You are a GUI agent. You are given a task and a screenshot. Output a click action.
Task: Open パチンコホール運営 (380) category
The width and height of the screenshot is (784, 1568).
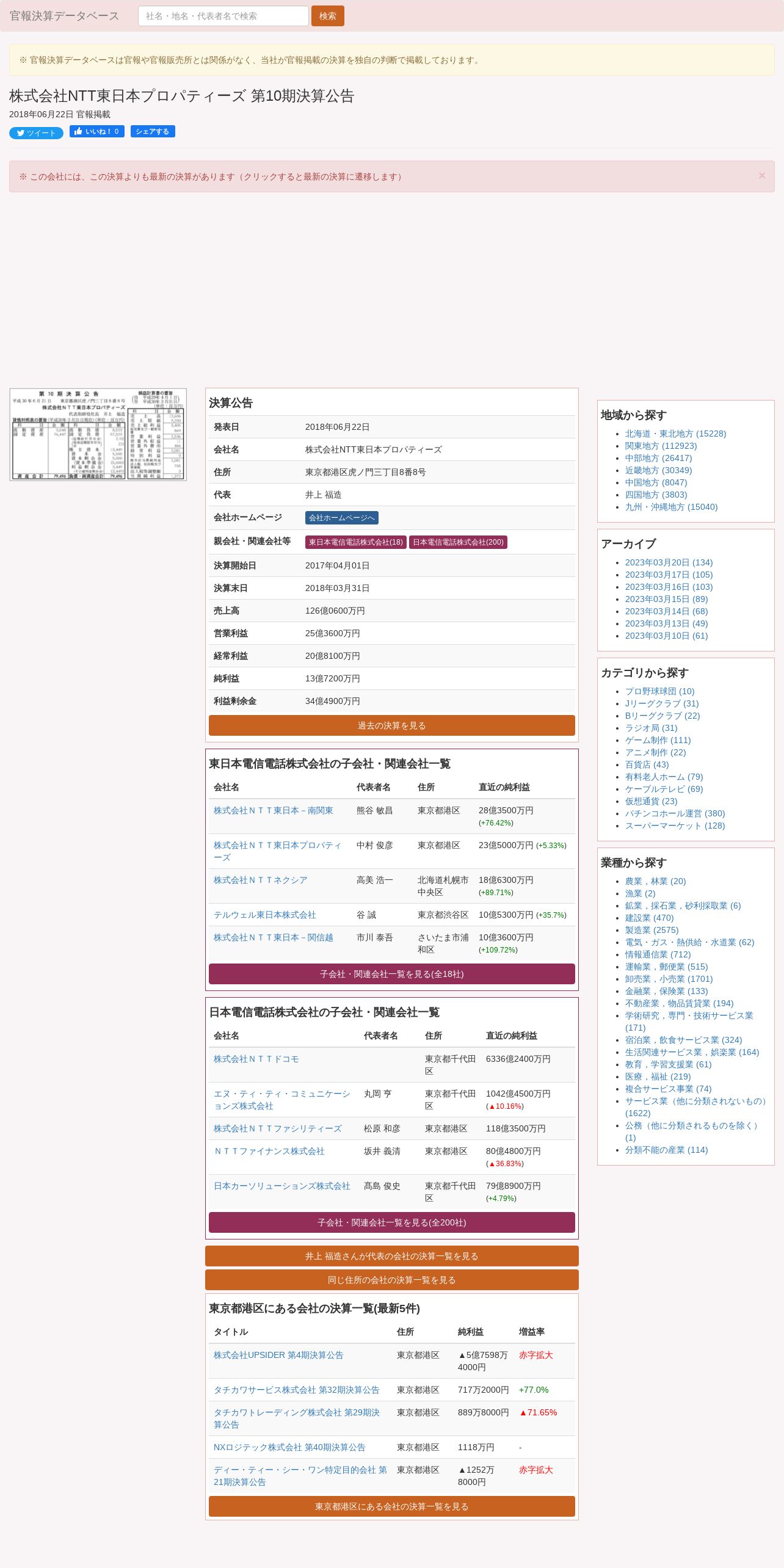pyautogui.click(x=675, y=813)
